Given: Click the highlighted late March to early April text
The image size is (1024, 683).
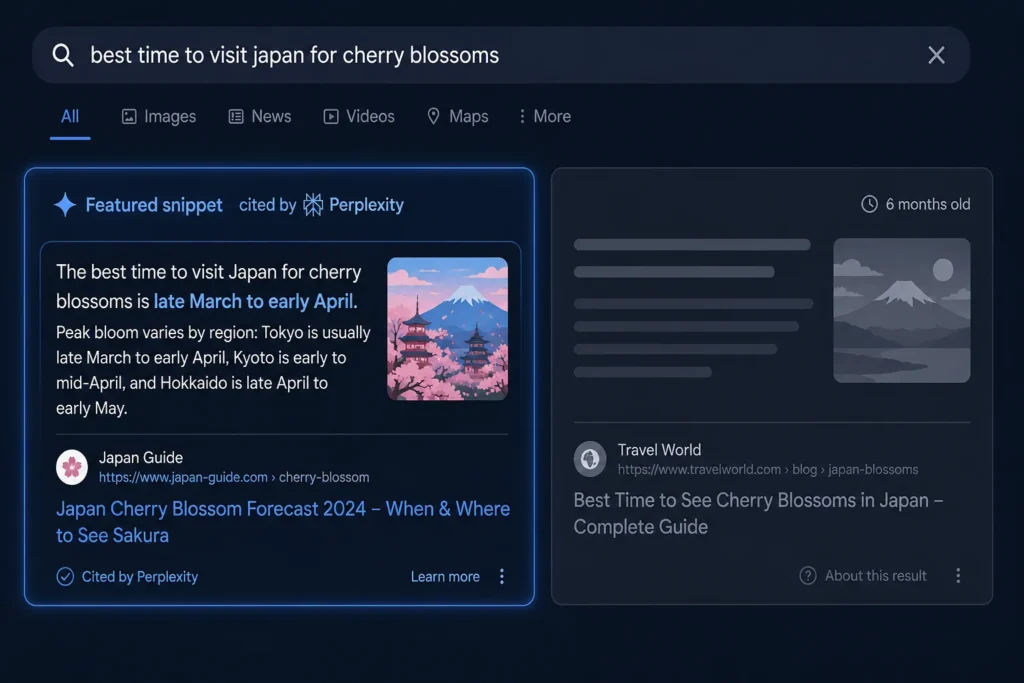Looking at the screenshot, I should (255, 301).
